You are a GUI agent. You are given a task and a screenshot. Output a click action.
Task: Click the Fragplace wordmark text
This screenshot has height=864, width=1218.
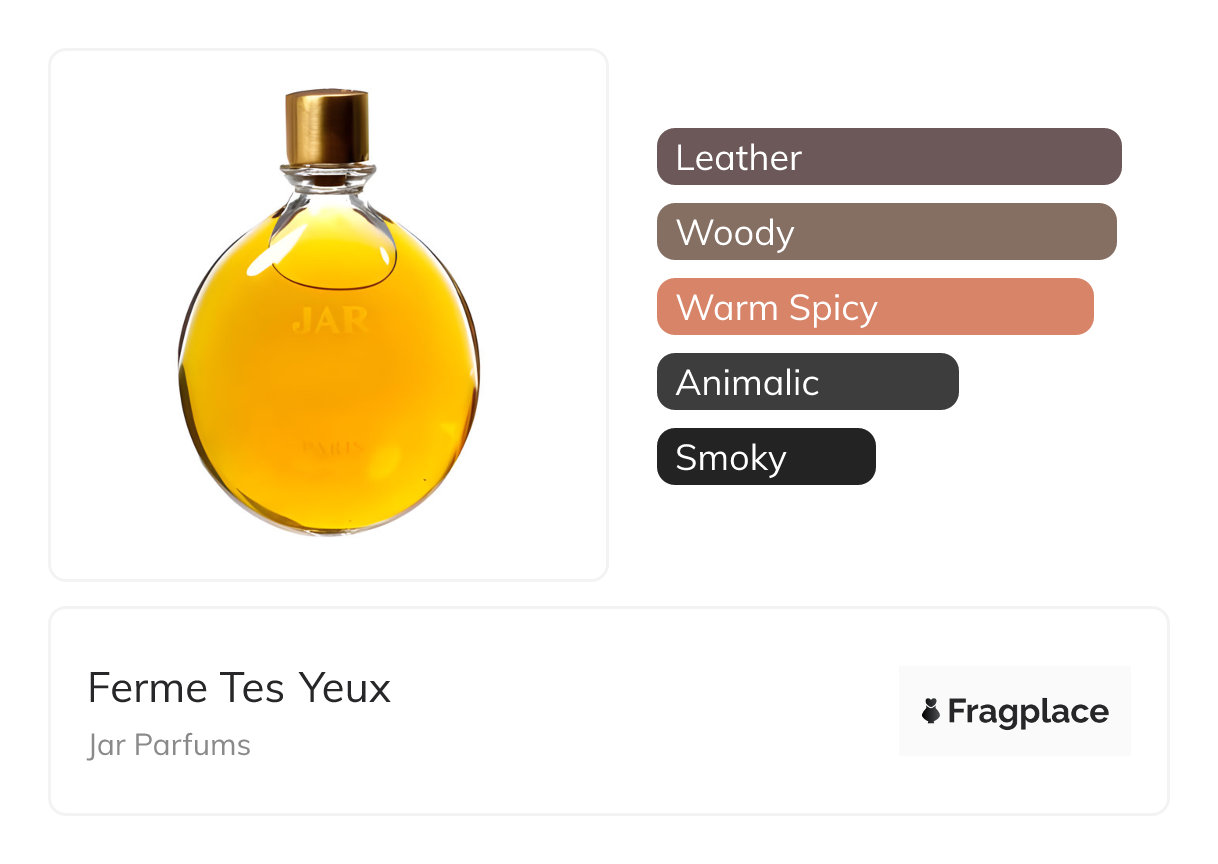tap(1028, 712)
